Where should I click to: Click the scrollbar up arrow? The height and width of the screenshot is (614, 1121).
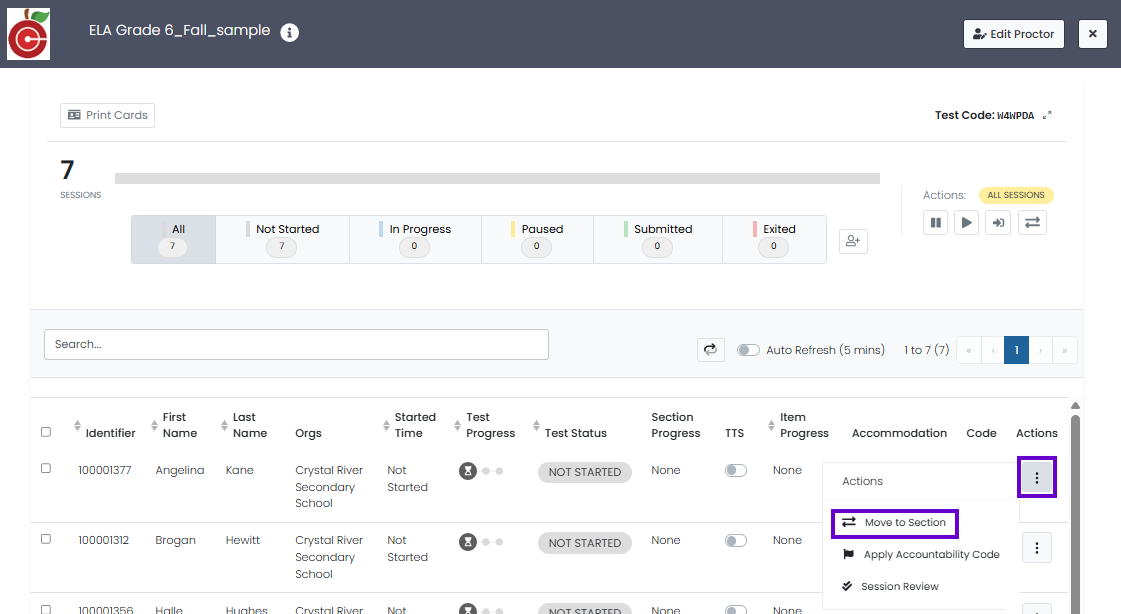[1075, 405]
